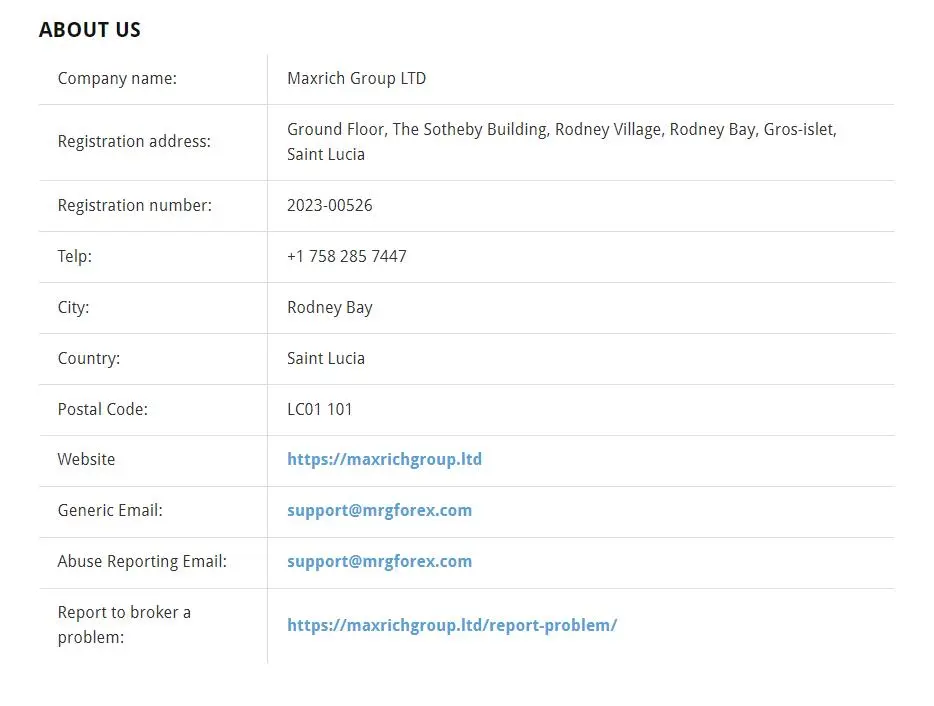Image resolution: width=934 pixels, height=706 pixels.
Task: Click the Abuse Reporting Email address link
Action: click(379, 561)
